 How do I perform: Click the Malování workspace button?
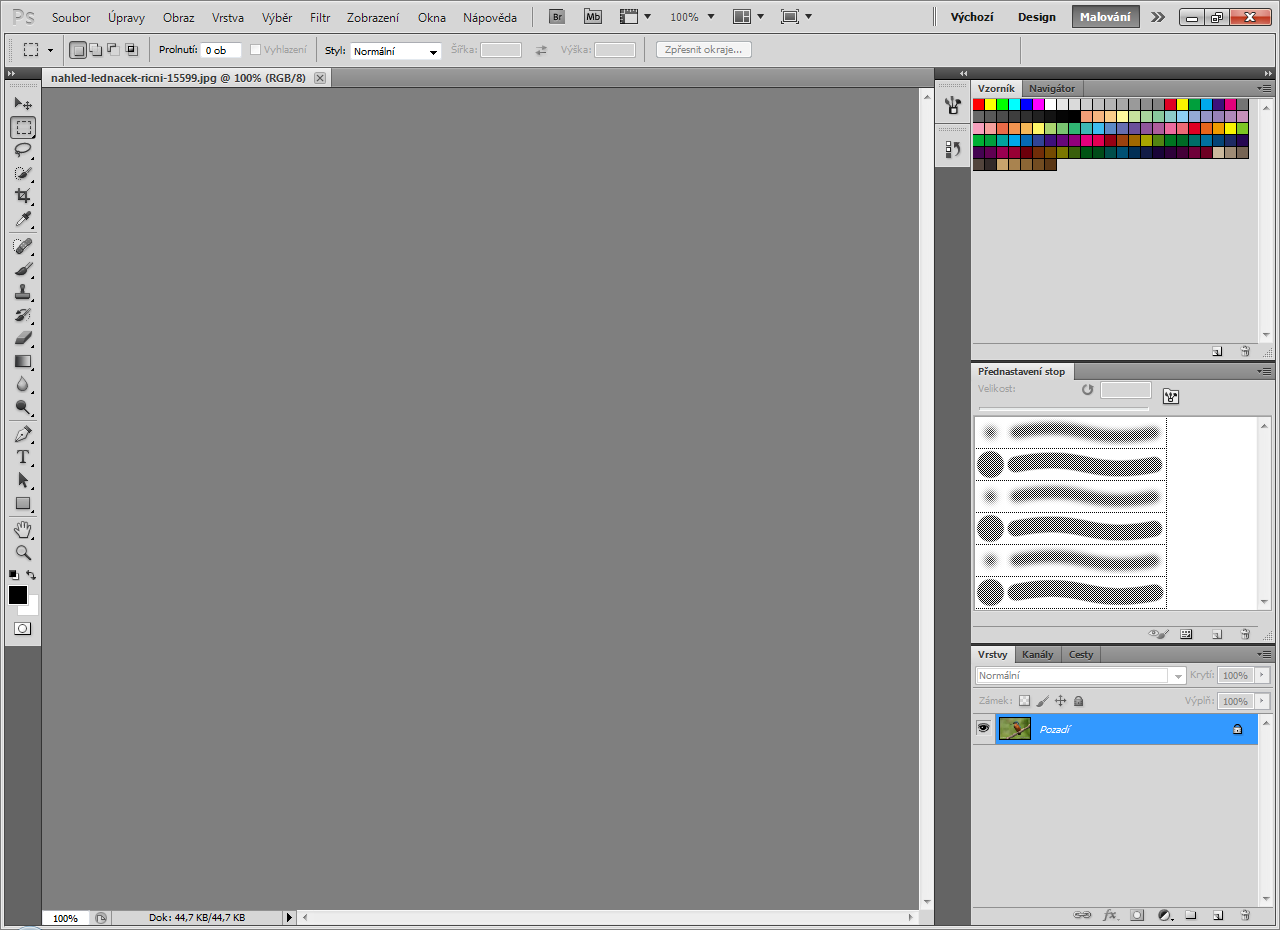pos(1104,17)
